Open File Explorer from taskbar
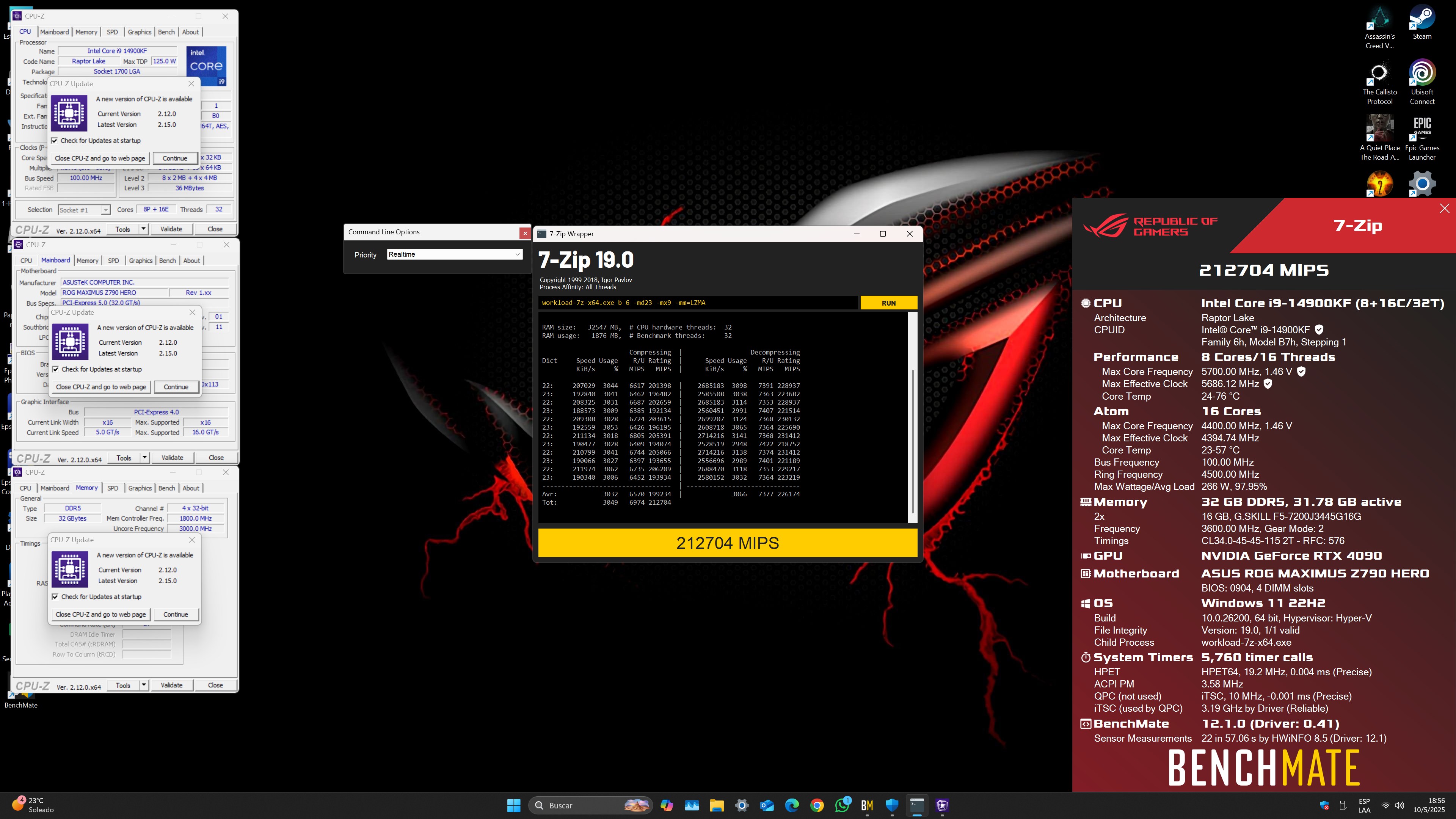This screenshot has width=1456, height=819. (x=717, y=805)
